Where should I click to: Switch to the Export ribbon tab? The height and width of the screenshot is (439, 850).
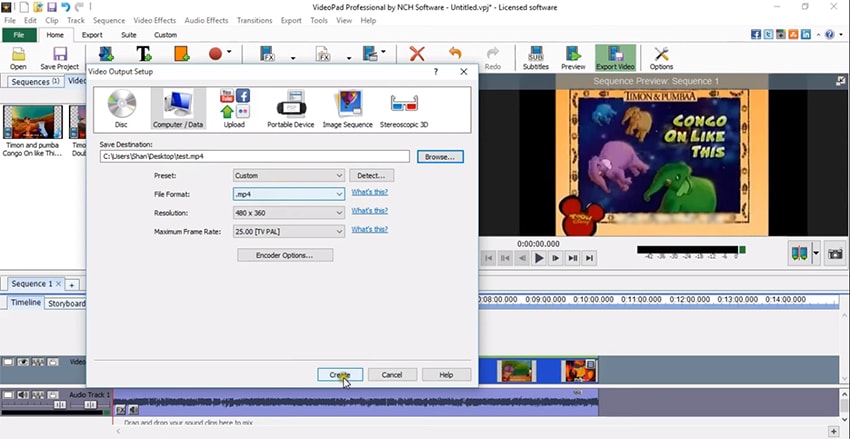tap(92, 35)
